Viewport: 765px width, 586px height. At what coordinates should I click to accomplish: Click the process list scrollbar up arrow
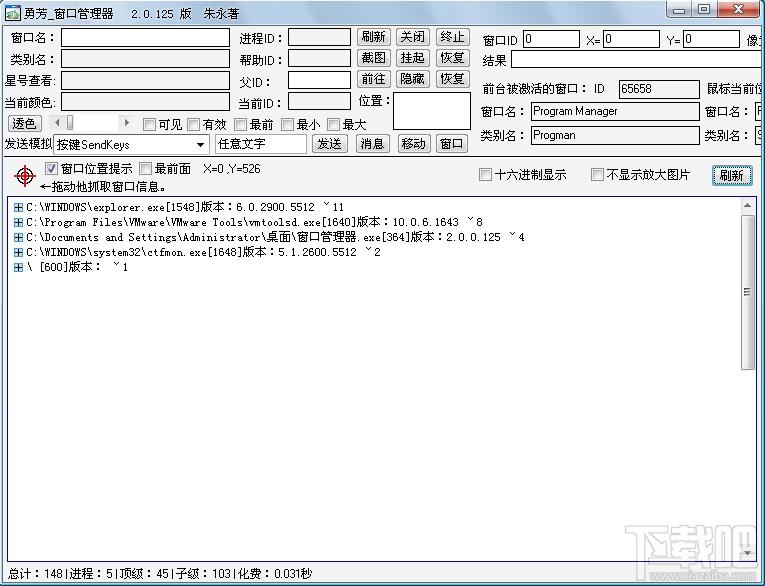tap(747, 205)
